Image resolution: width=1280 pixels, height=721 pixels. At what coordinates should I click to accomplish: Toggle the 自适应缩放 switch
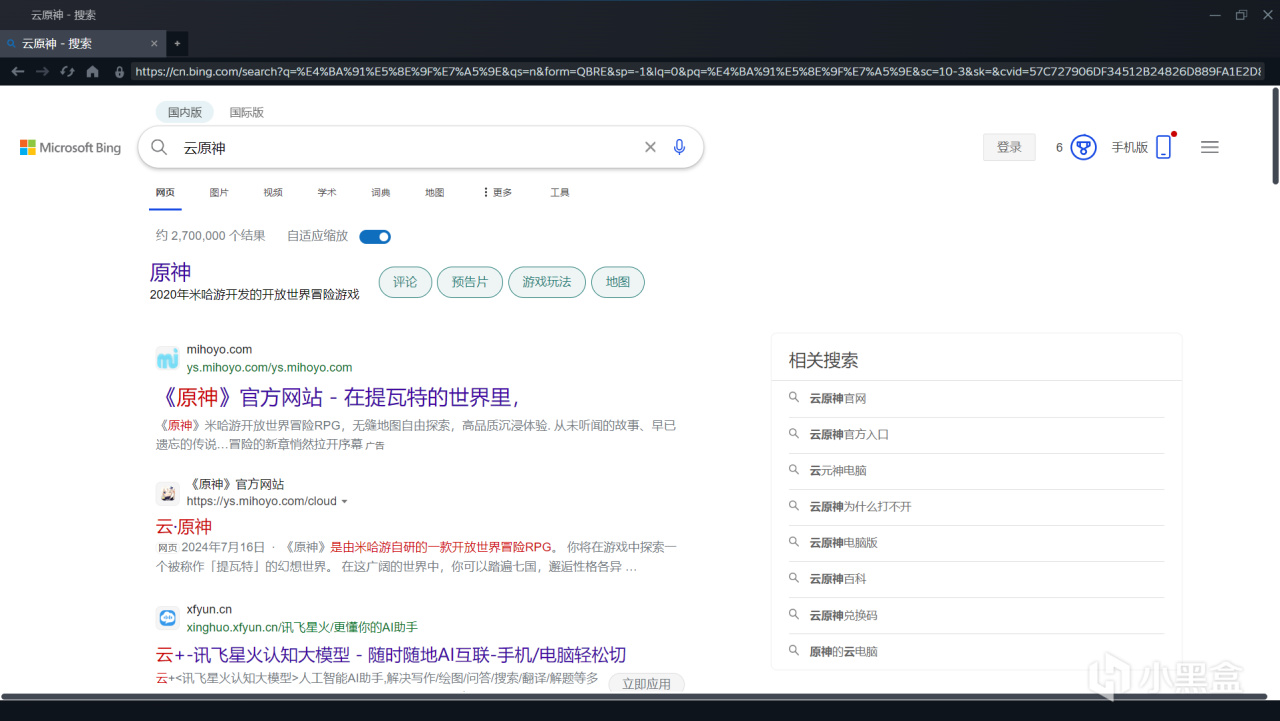point(375,237)
